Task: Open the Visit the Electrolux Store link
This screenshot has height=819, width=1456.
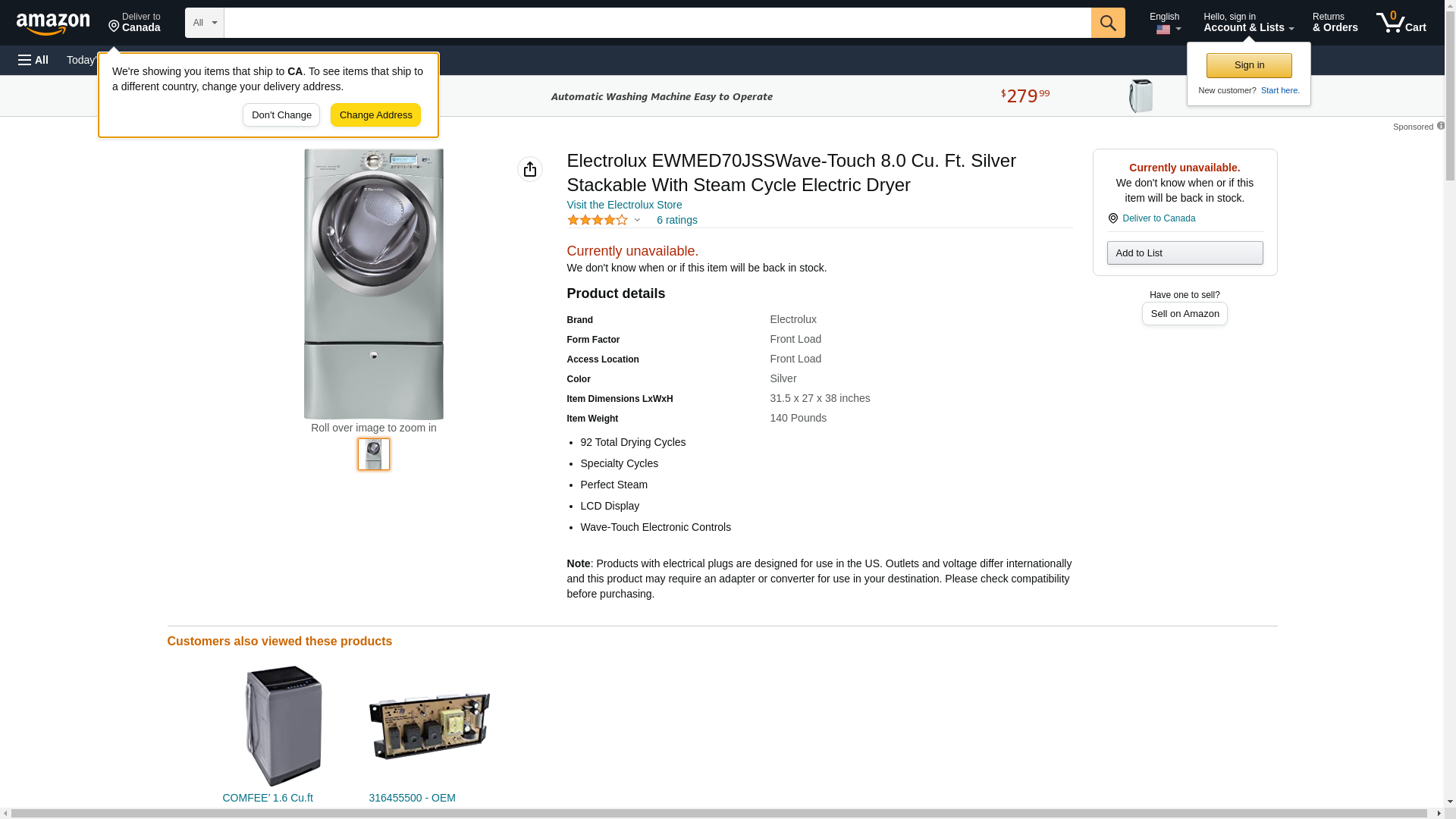Action: [x=624, y=205]
